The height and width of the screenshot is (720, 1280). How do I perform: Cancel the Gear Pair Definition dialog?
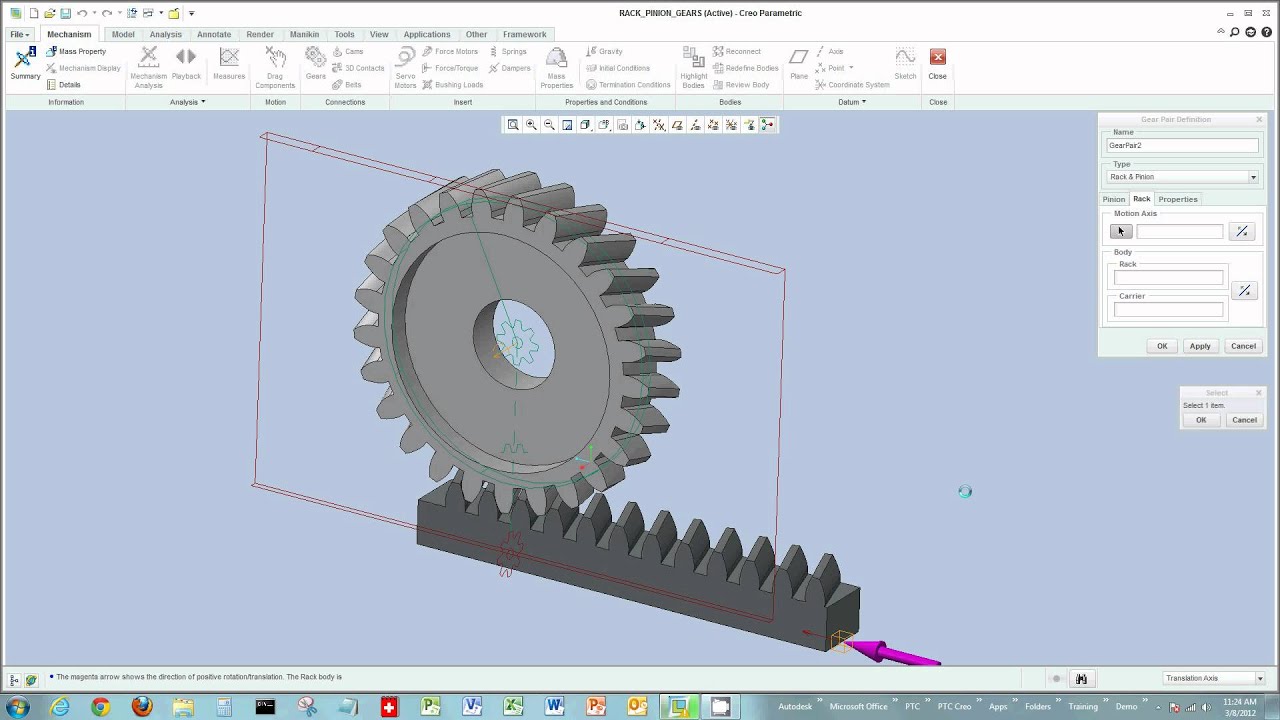point(1243,346)
